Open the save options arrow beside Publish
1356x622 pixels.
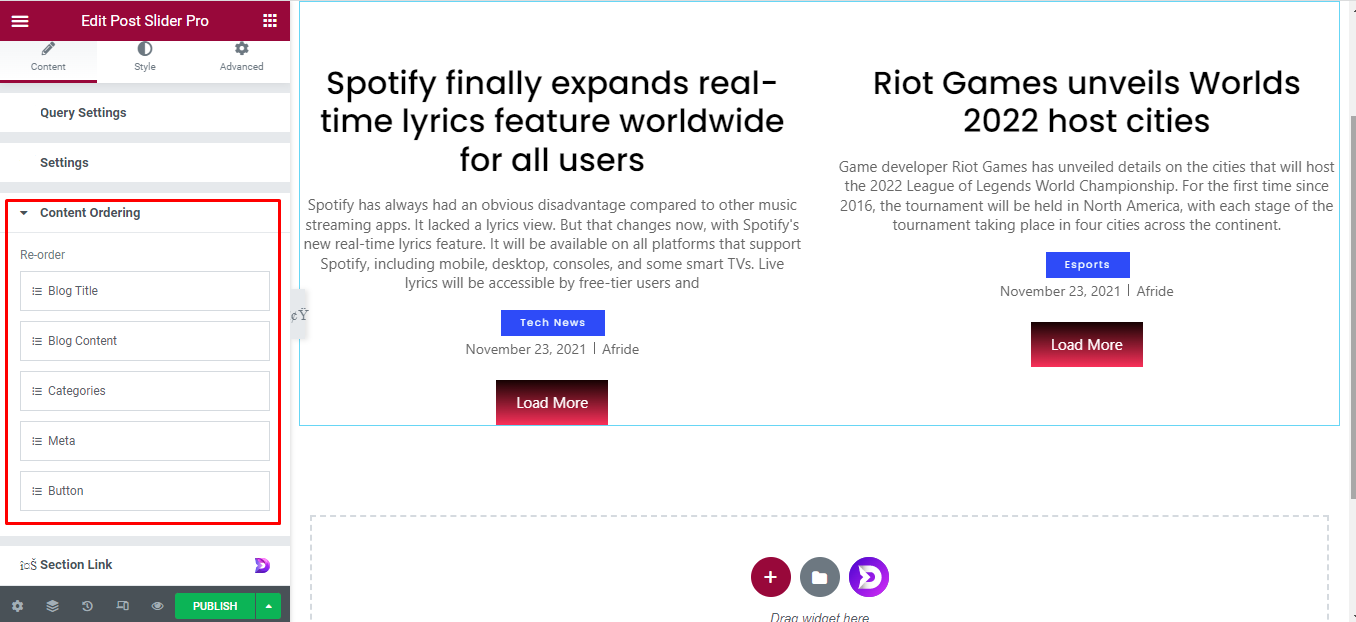(x=268, y=606)
